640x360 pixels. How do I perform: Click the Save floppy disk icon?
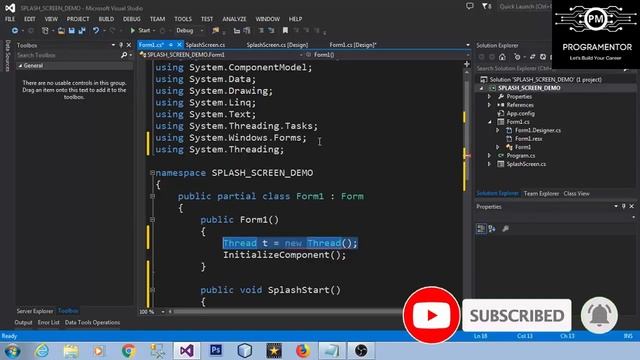[71, 31]
